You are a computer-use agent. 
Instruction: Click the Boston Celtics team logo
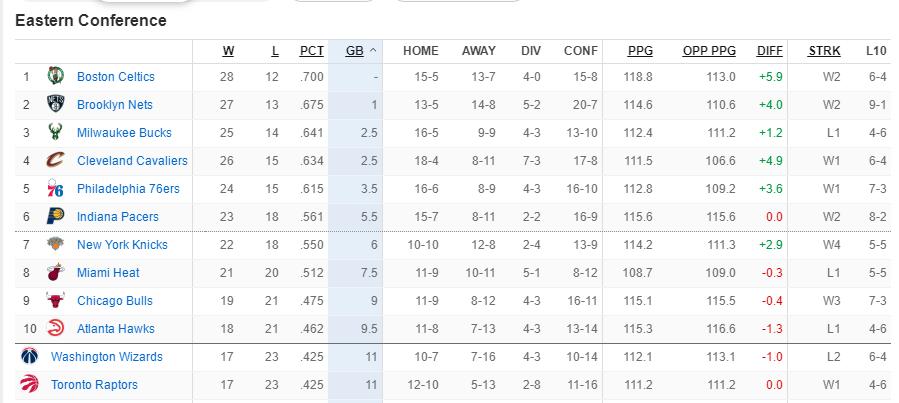coord(55,77)
